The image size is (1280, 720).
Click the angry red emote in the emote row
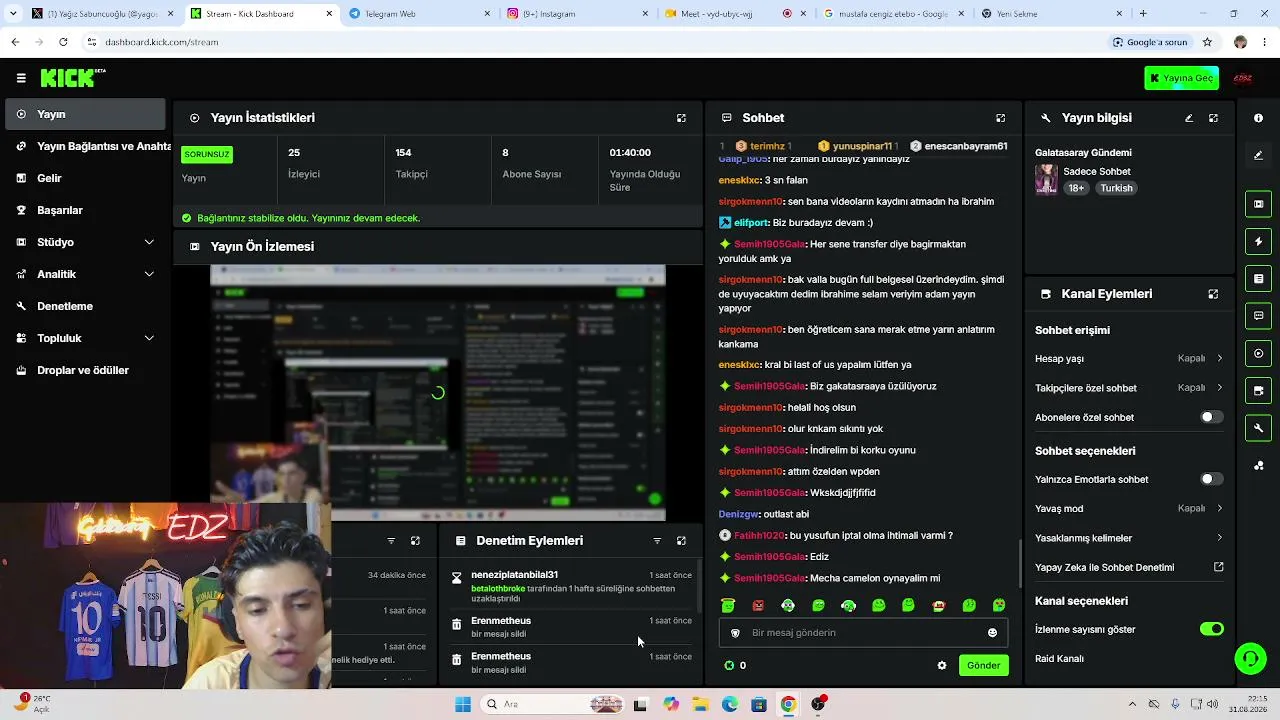(758, 605)
